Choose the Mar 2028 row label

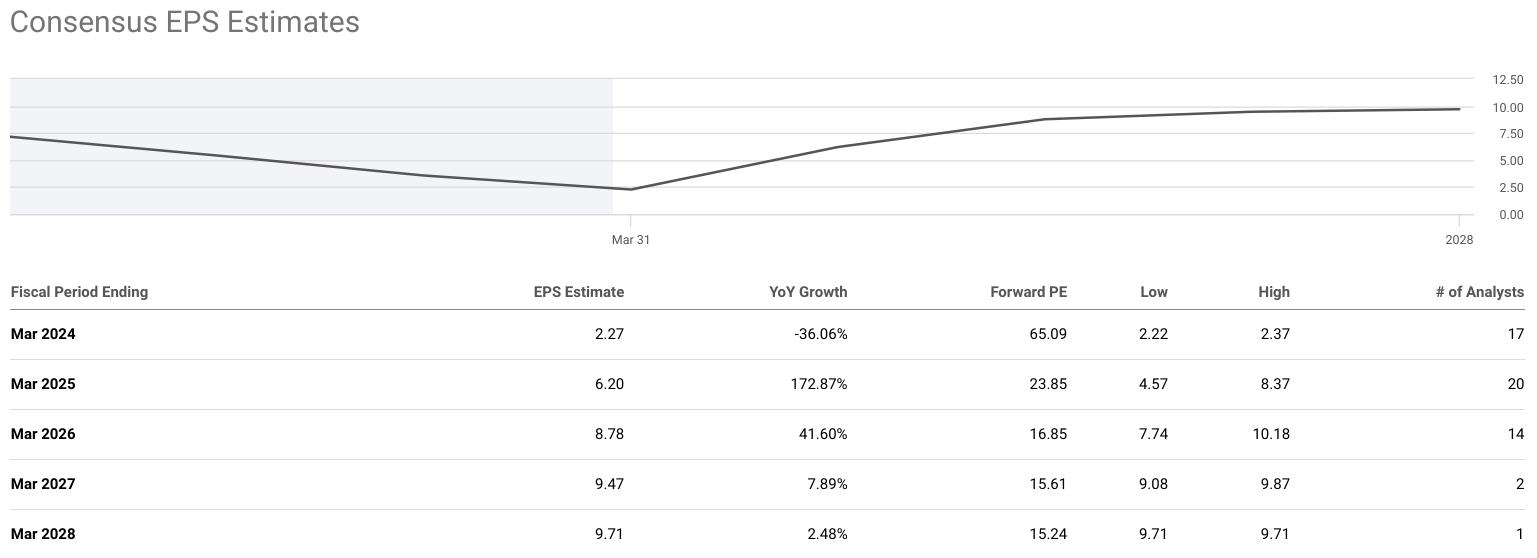pos(43,534)
